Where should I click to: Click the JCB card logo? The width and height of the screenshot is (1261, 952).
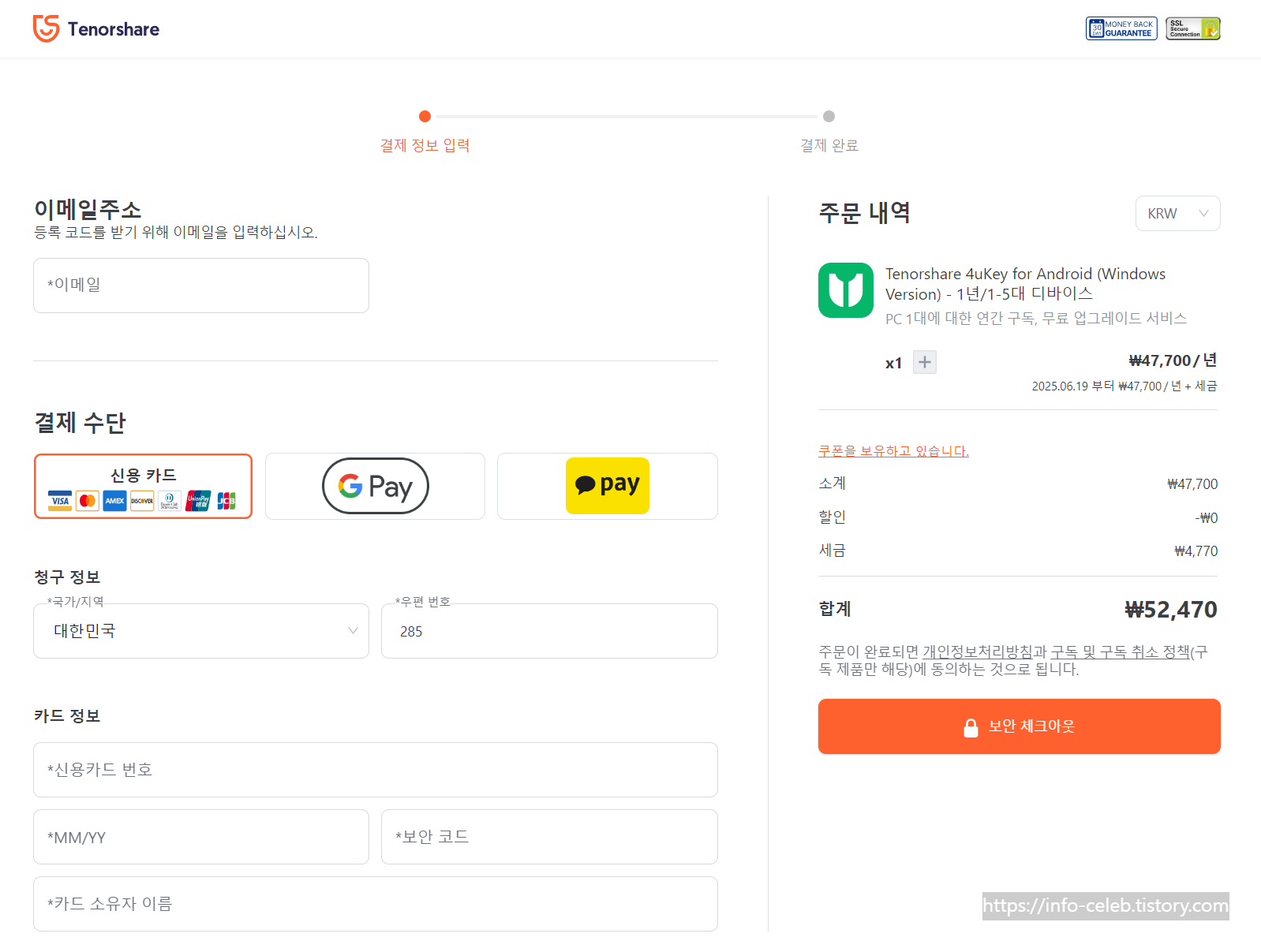[226, 501]
